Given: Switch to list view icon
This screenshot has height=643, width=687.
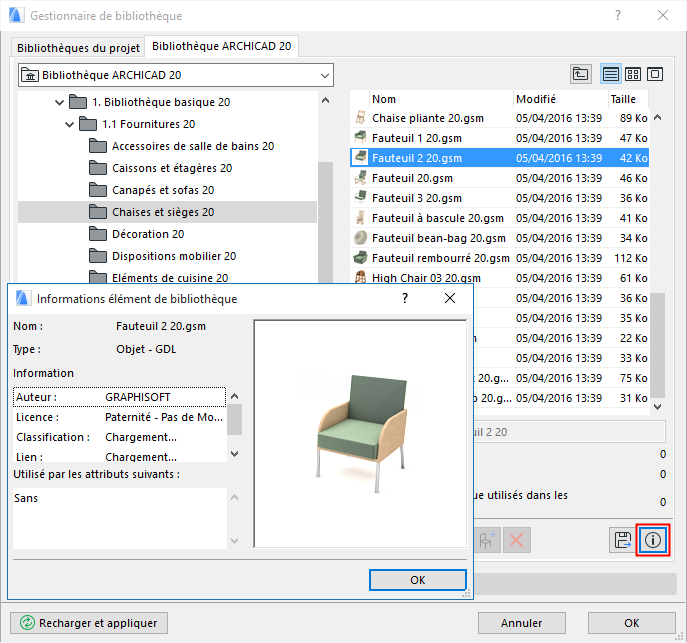Looking at the screenshot, I should pos(610,74).
